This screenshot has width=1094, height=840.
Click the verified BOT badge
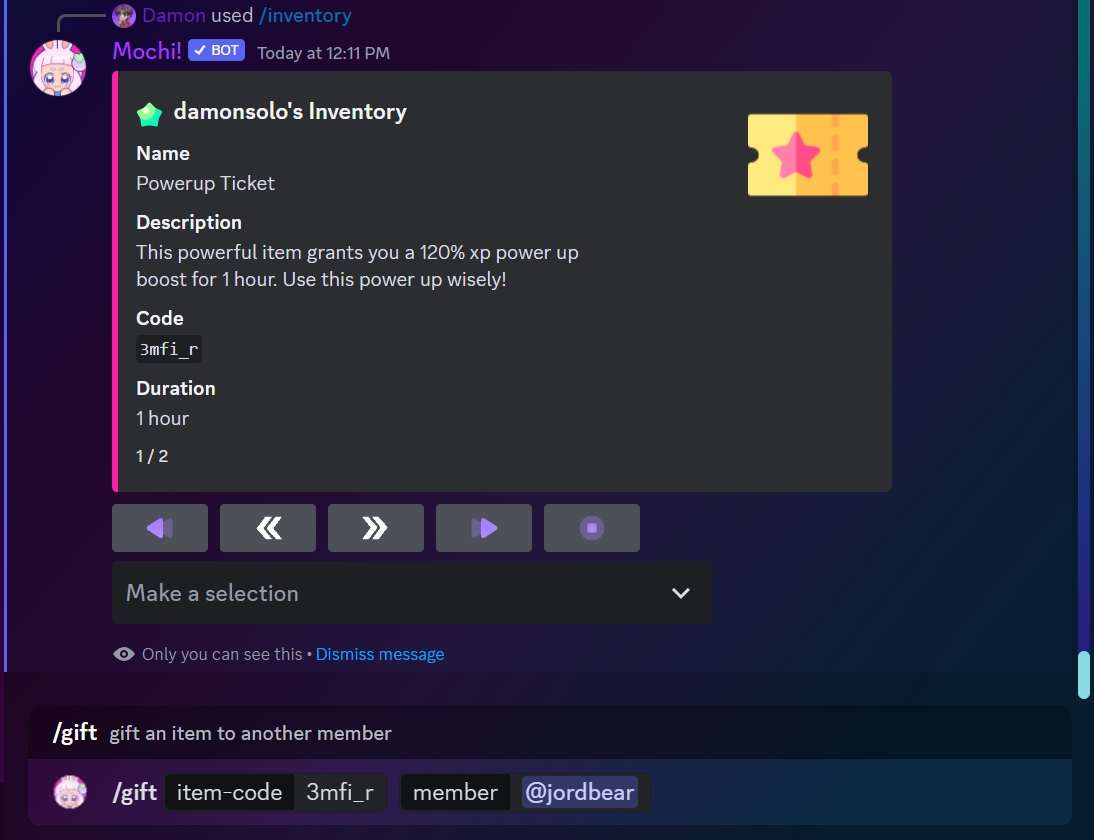tap(216, 50)
